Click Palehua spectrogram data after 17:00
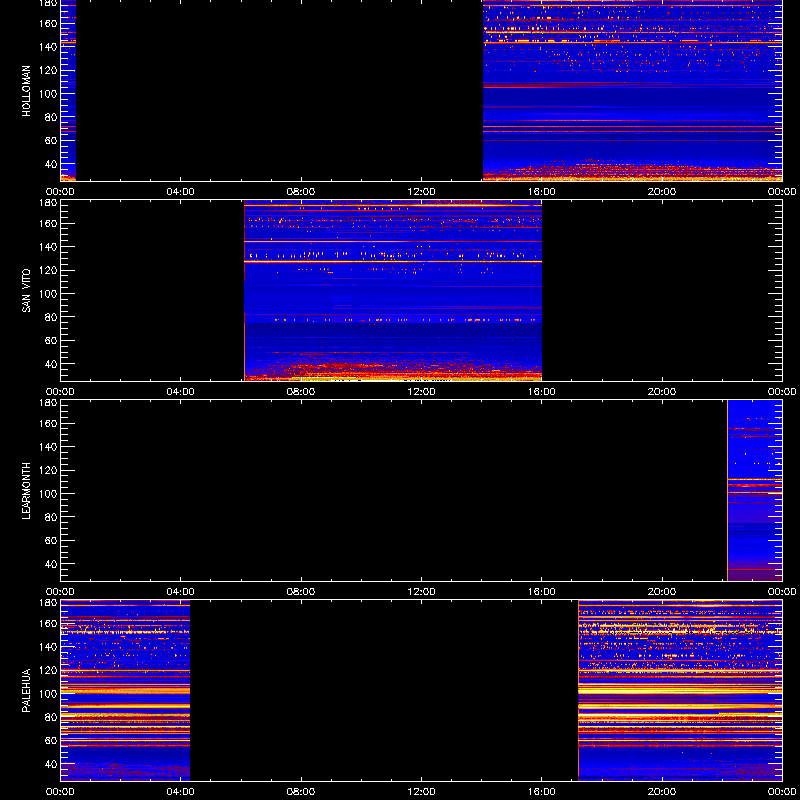This screenshot has width=800, height=800. 680,690
